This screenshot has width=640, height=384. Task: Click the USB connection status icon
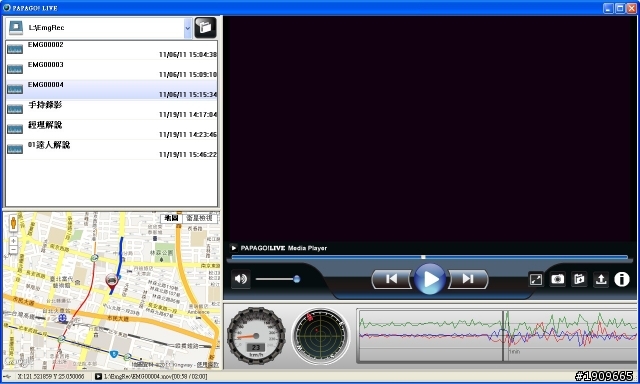point(7,376)
